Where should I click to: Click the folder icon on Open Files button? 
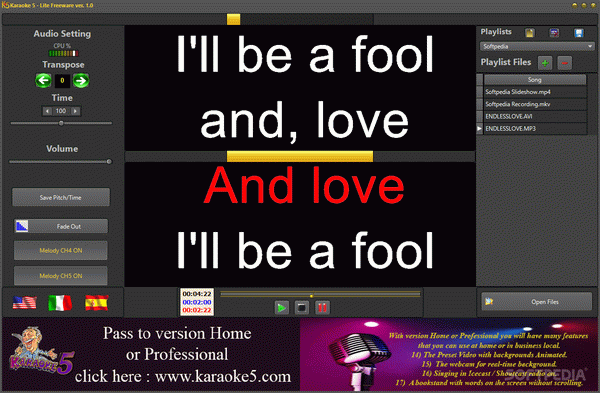coord(489,302)
